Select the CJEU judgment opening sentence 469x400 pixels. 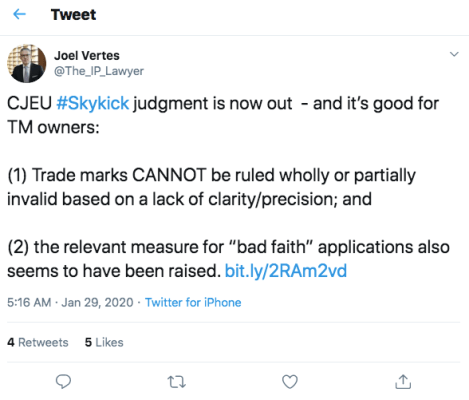click(223, 115)
